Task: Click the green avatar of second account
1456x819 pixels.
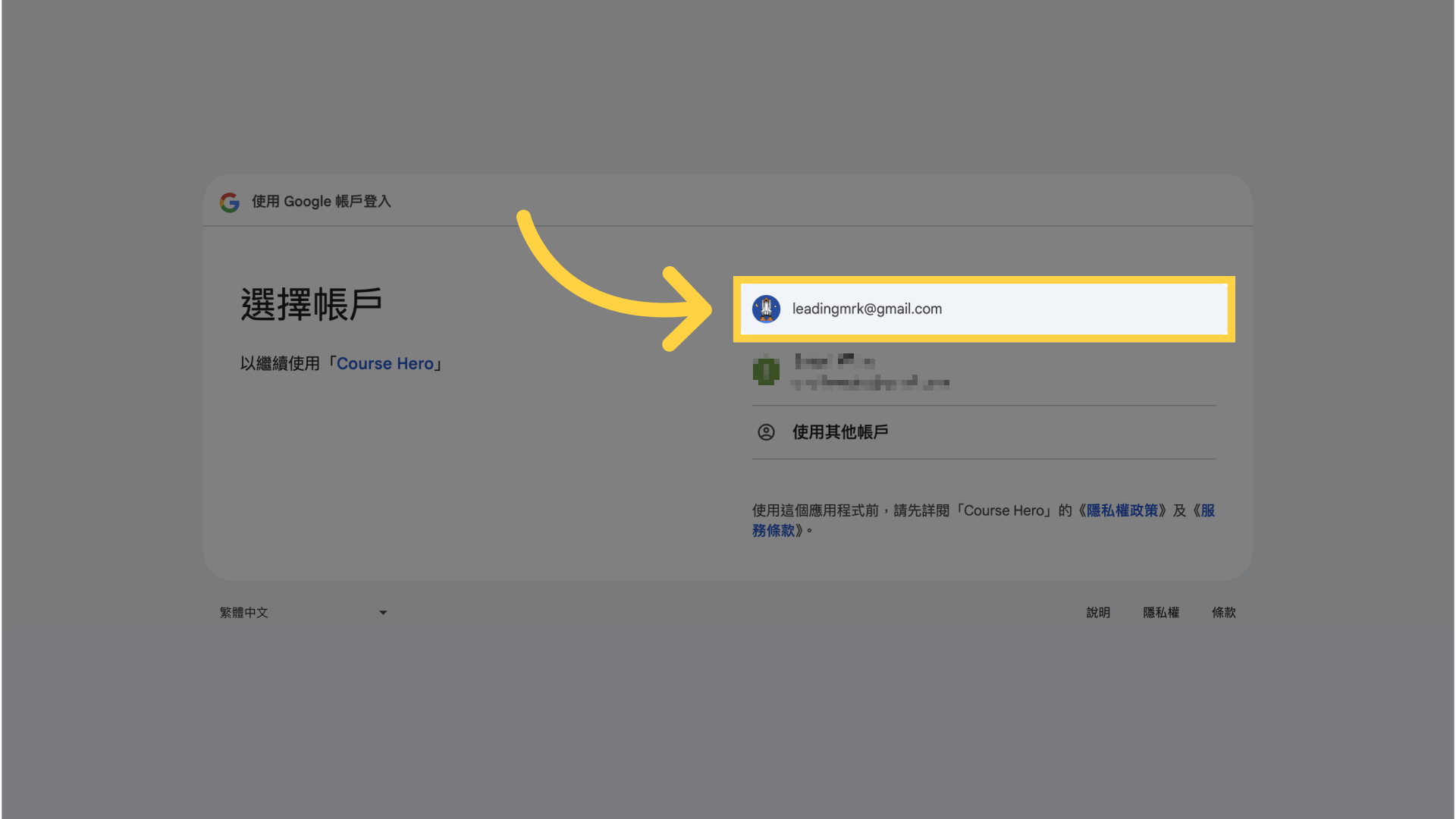Action: click(x=766, y=372)
